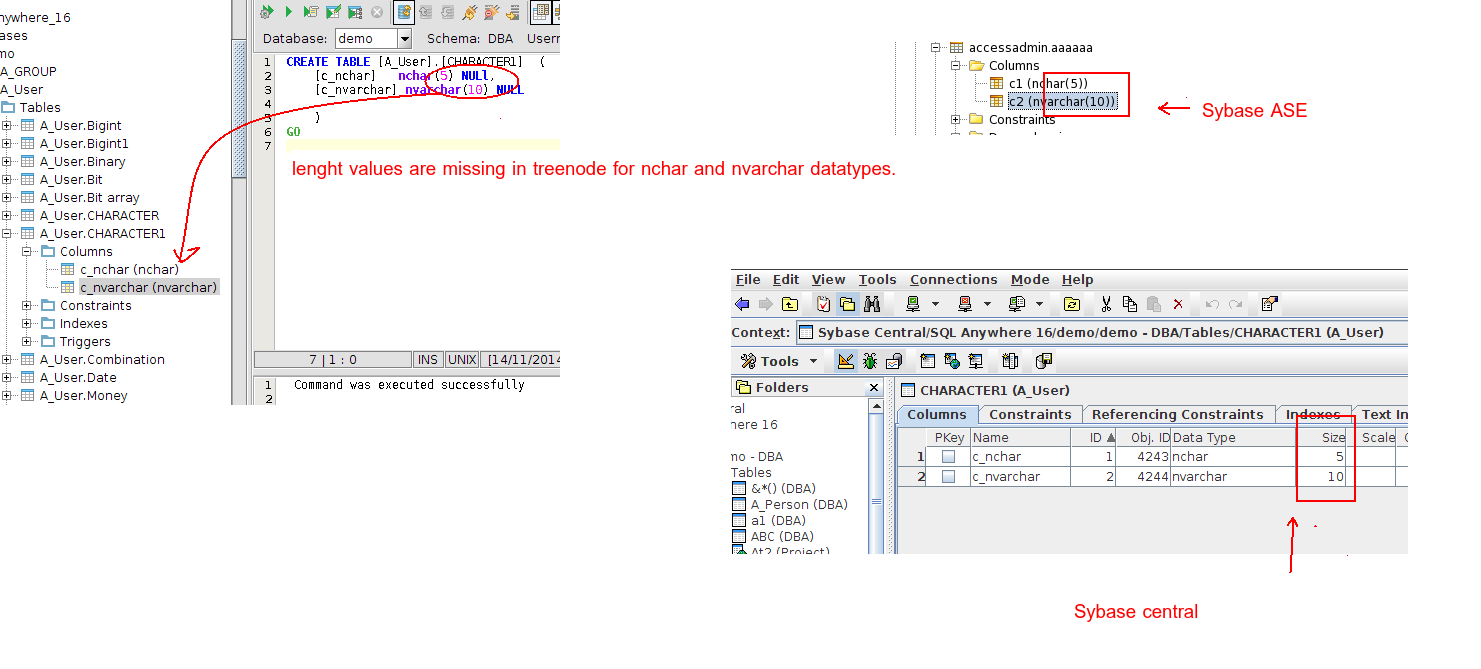Expand the Indexes node in the tree
The height and width of the screenshot is (669, 1481).
[27, 324]
